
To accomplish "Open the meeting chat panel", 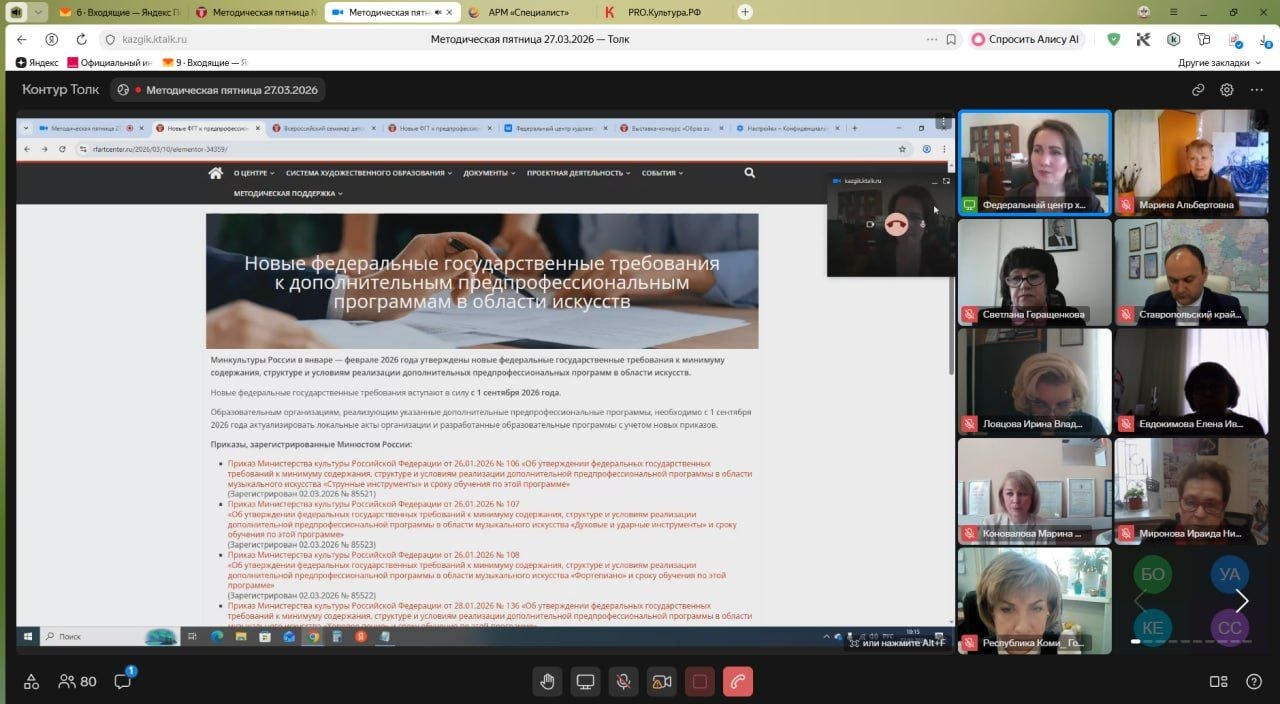I will point(123,682).
